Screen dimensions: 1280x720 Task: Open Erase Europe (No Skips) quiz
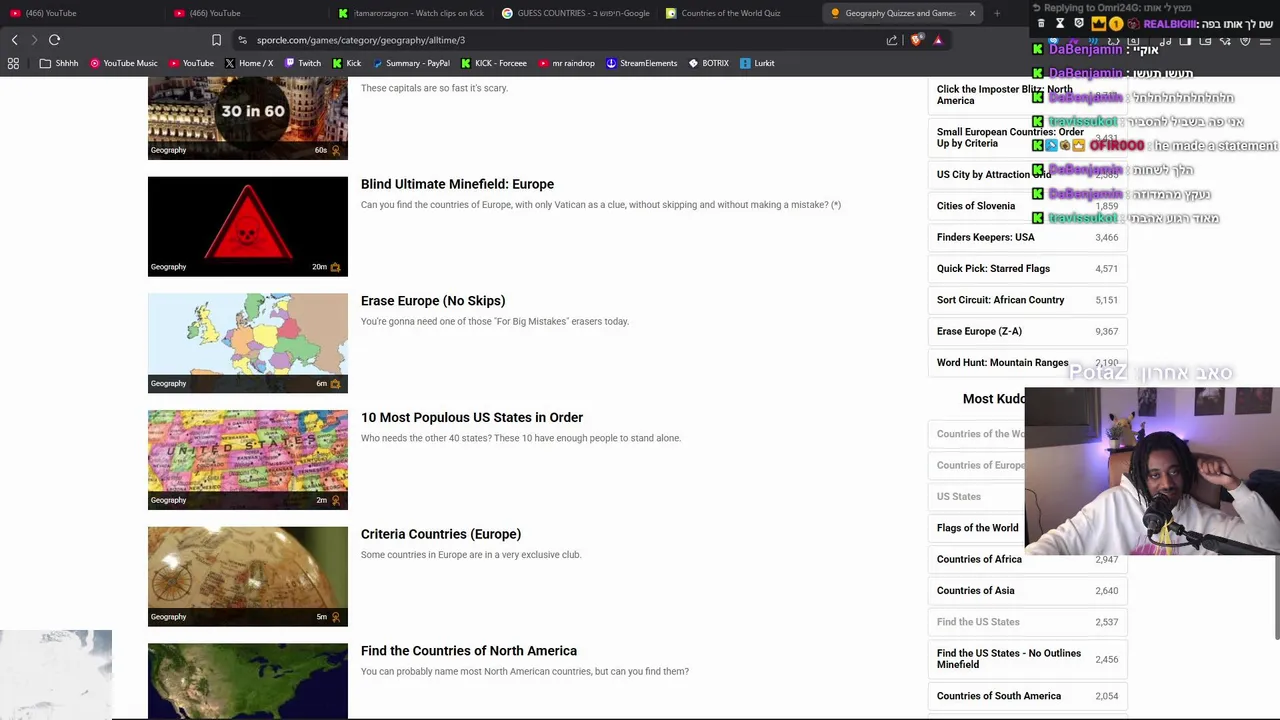coord(433,301)
